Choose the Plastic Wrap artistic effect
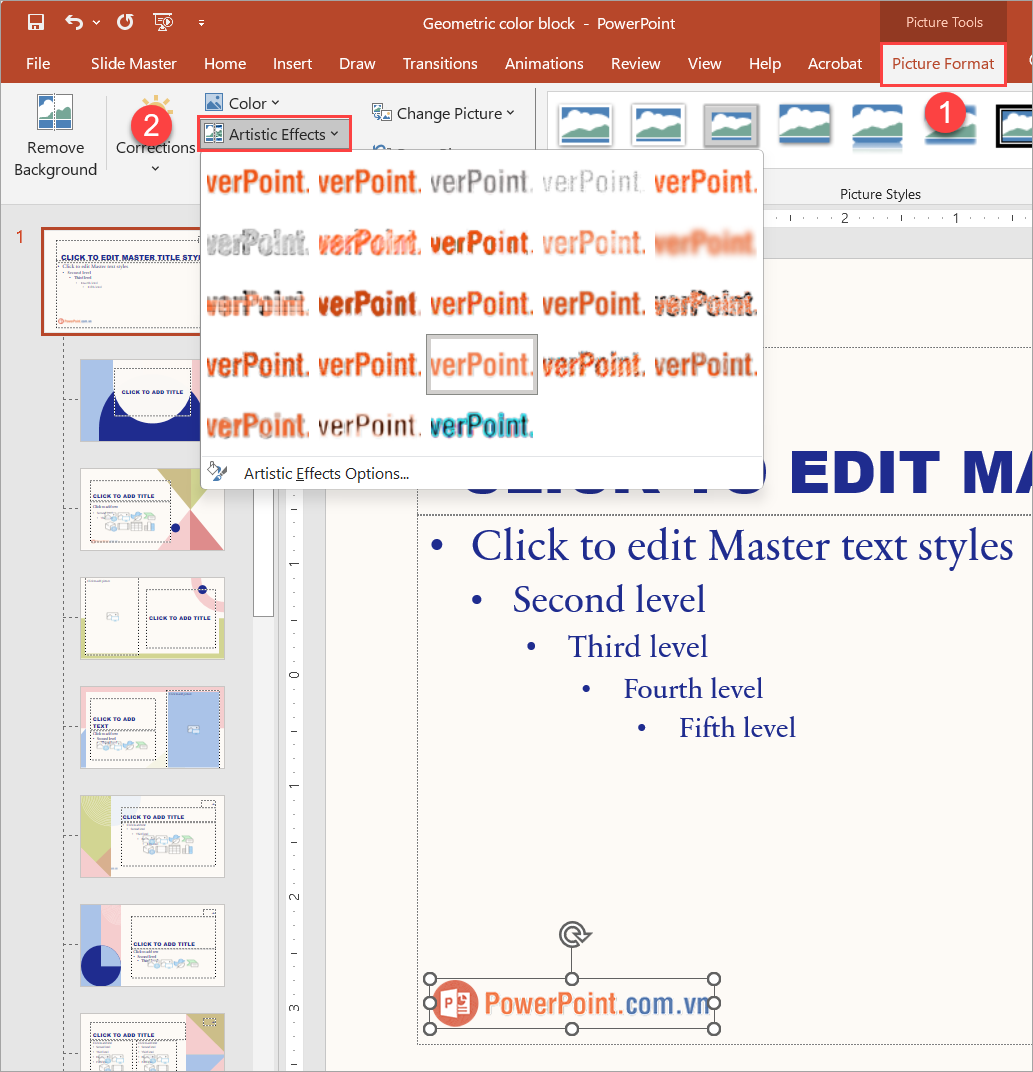 click(x=705, y=364)
